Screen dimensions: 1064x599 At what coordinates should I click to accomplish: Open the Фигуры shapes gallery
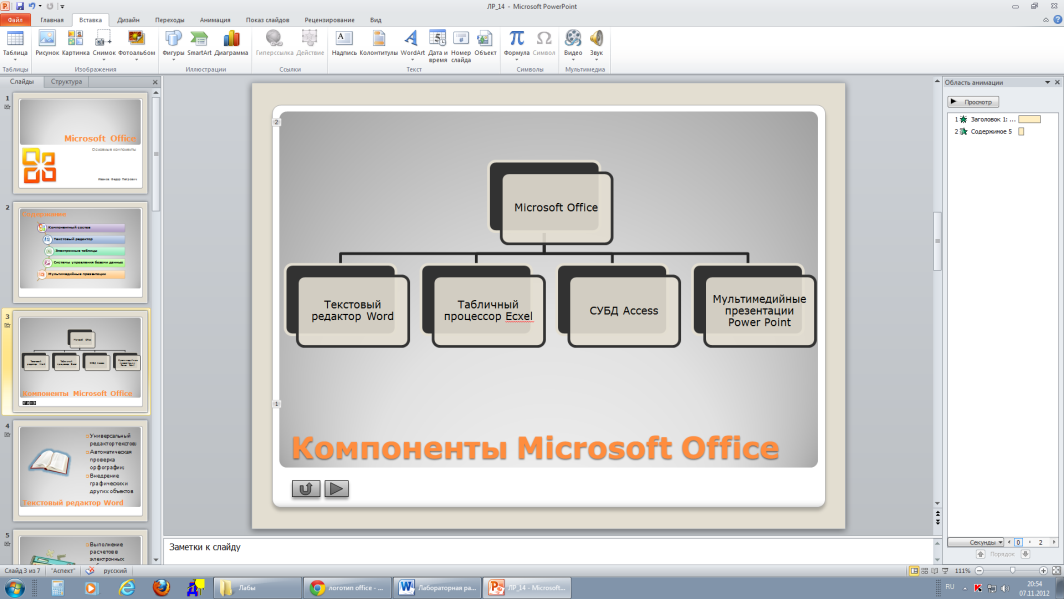click(x=173, y=44)
